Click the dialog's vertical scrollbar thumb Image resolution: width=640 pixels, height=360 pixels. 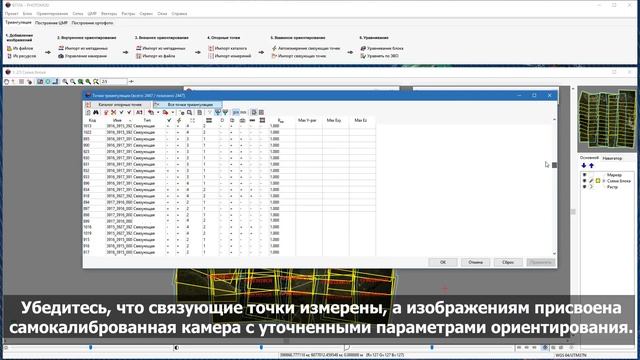point(554,165)
